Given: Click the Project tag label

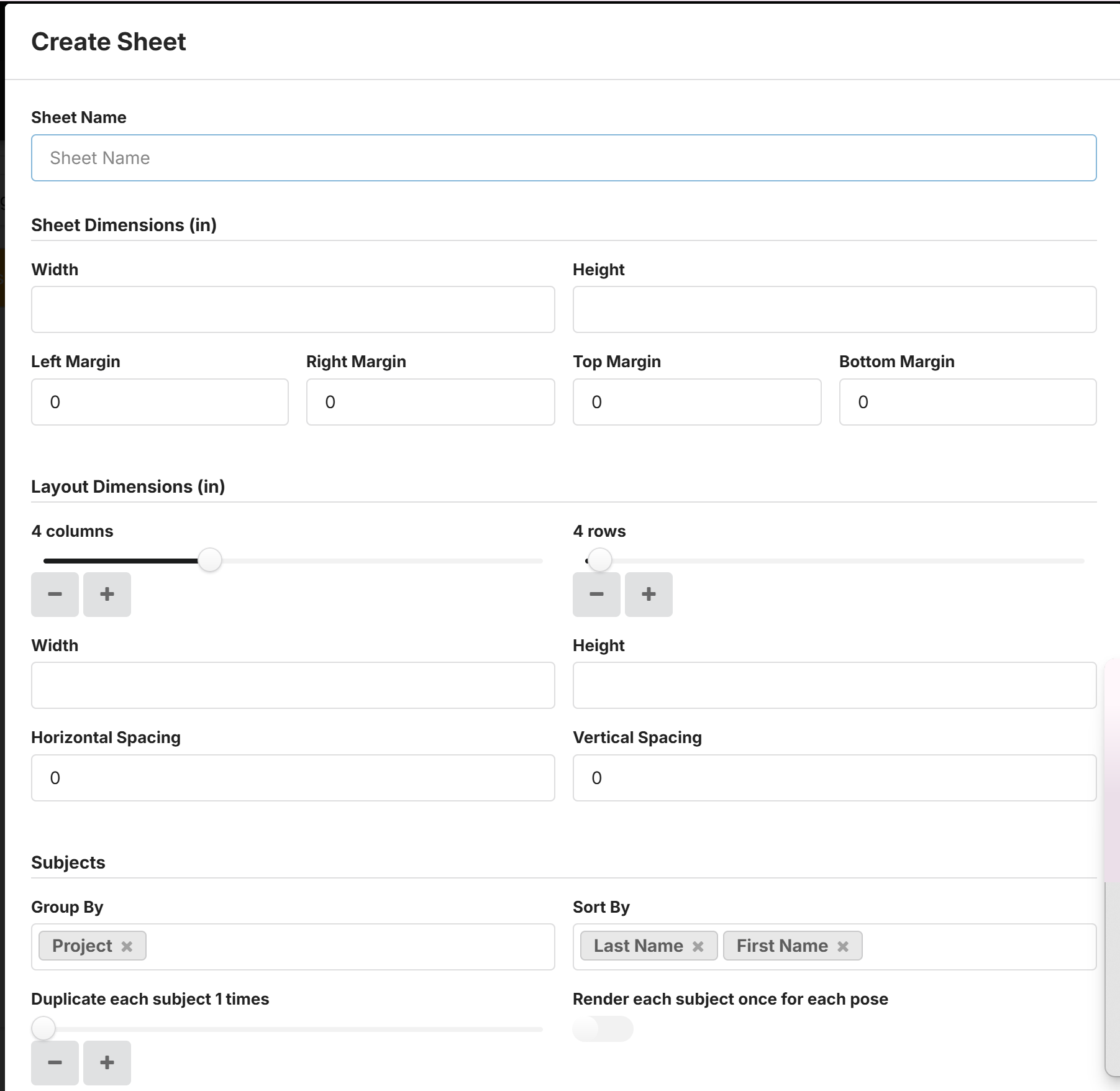Looking at the screenshot, I should pyautogui.click(x=82, y=946).
